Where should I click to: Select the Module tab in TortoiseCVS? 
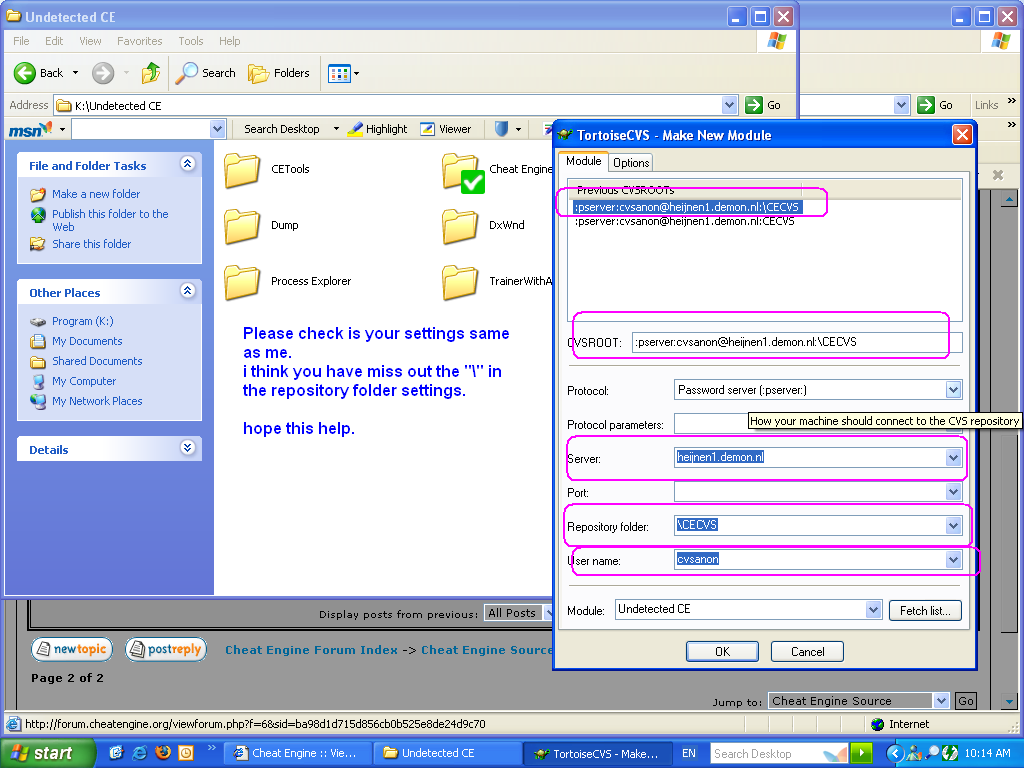583,161
